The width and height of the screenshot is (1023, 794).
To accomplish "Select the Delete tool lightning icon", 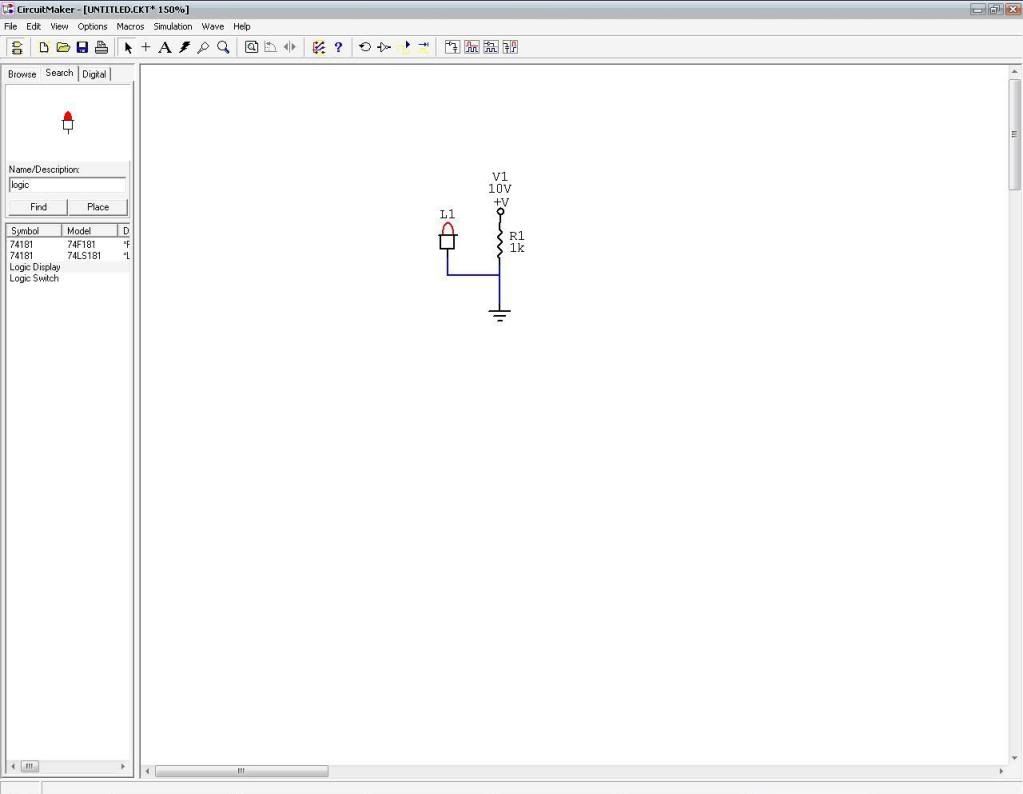I will pos(184,47).
